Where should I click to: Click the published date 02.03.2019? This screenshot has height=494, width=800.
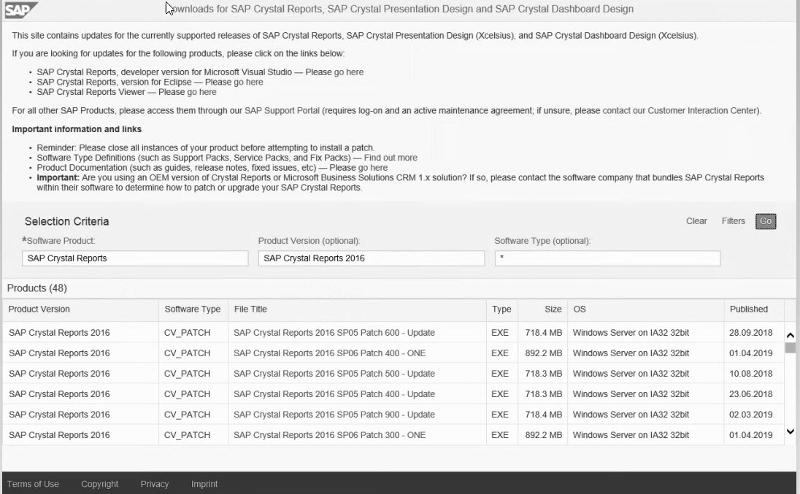[751, 414]
